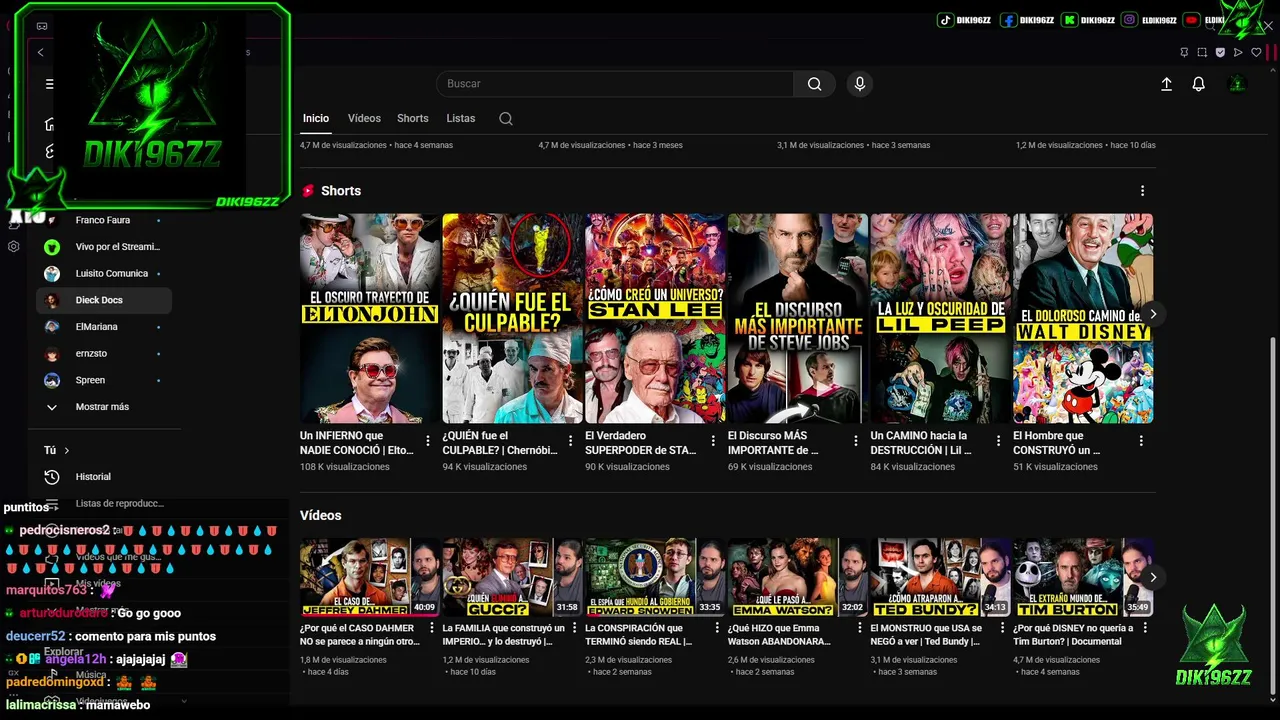
Task: Open options for the Chernóbil culpable short
Action: pos(571,441)
